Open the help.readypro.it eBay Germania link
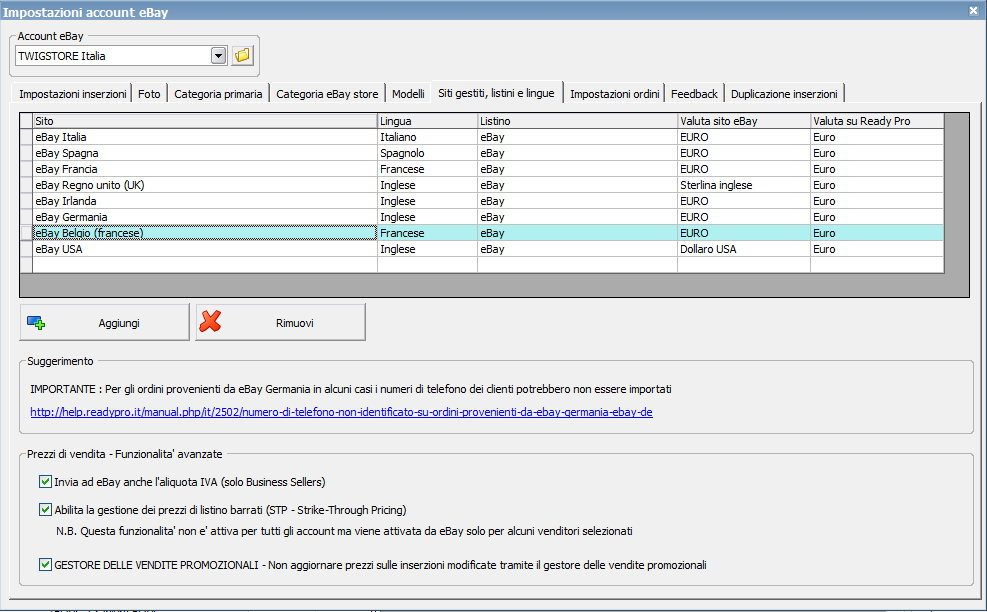 pos(341,412)
